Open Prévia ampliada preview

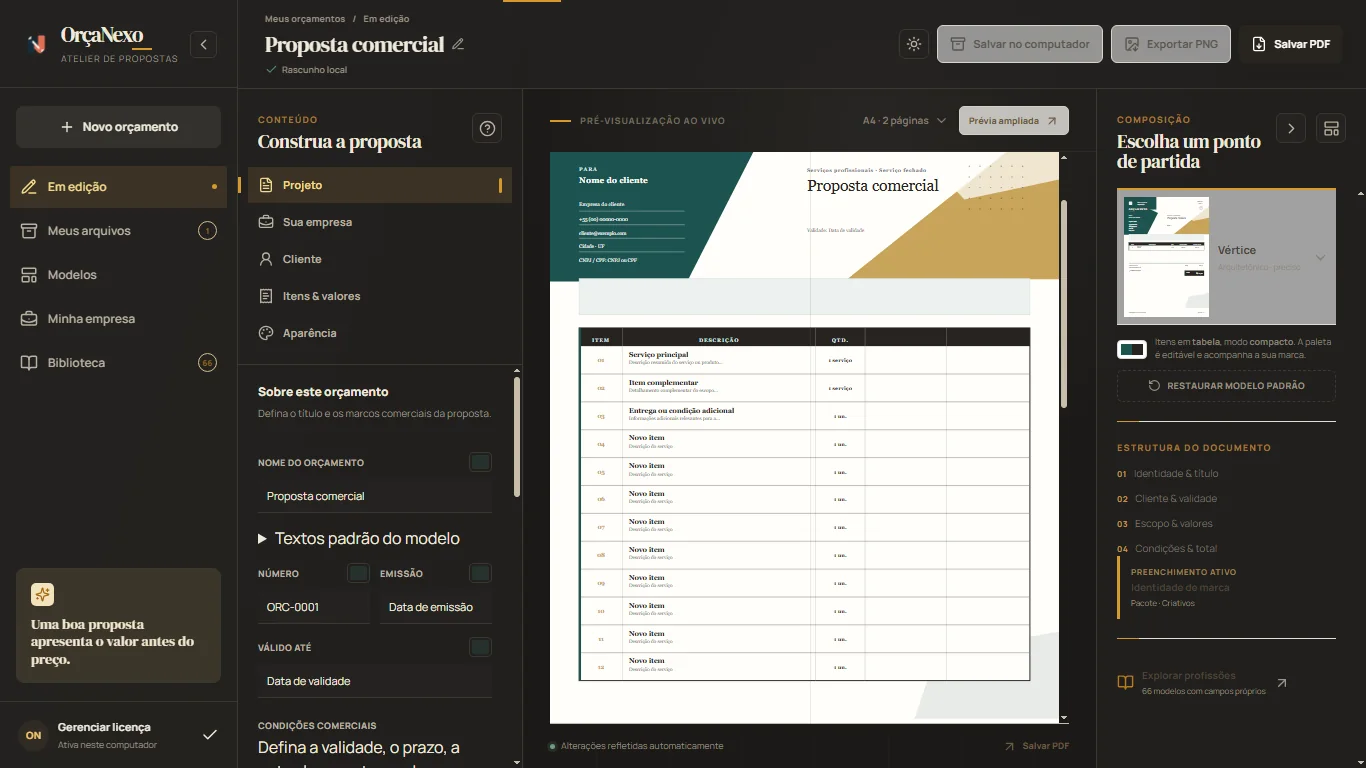(x=1014, y=121)
